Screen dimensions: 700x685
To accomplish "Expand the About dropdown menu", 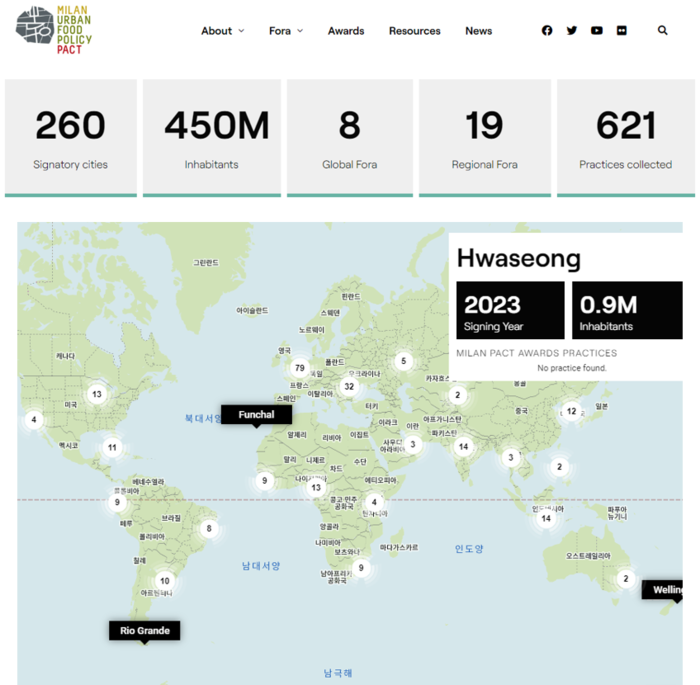I will click(x=222, y=31).
